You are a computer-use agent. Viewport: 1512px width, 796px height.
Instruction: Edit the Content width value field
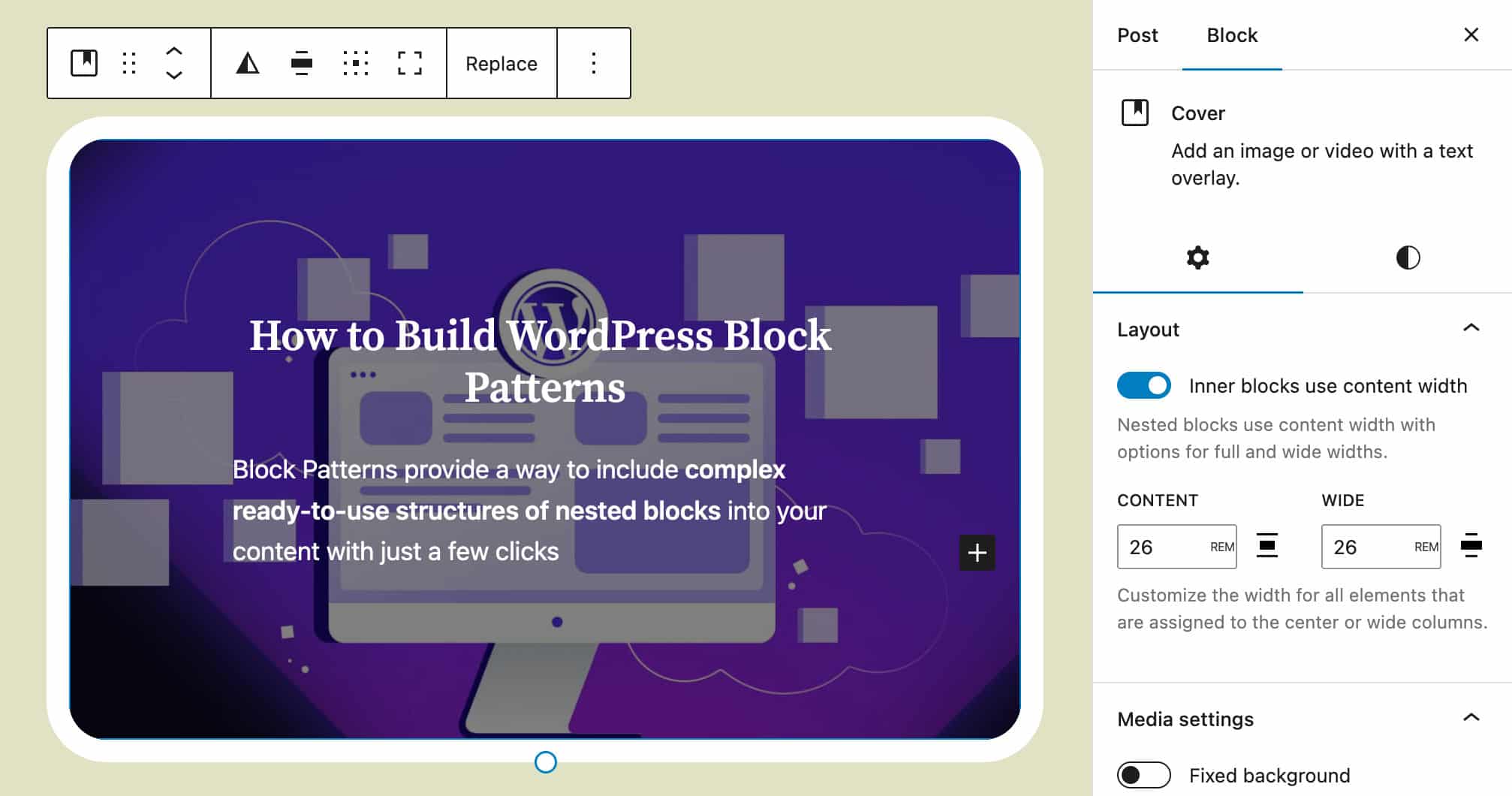(1160, 547)
